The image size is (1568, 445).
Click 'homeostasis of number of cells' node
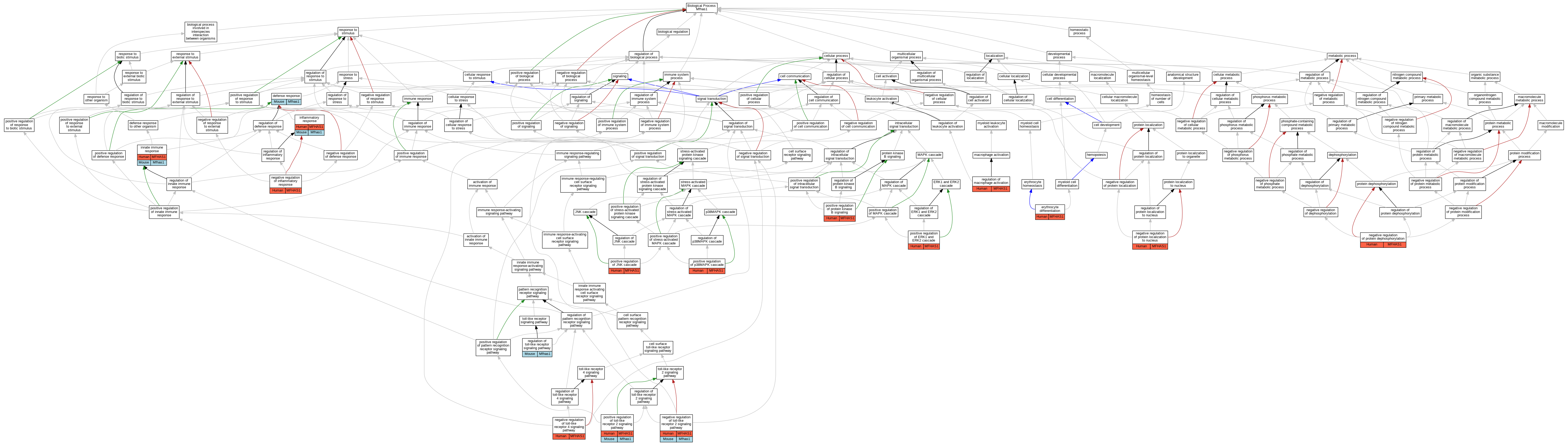(x=1160, y=98)
